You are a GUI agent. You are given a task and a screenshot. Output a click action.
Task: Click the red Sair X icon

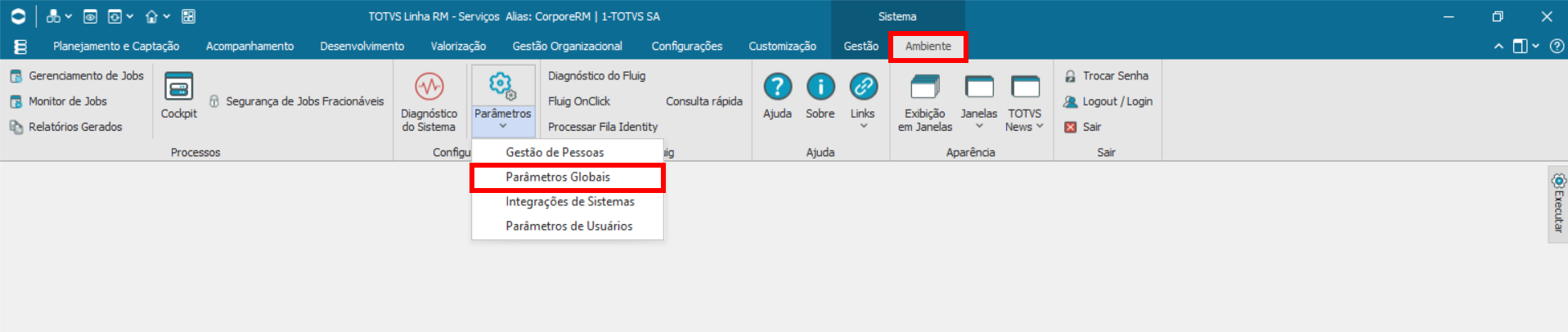[x=1070, y=127]
